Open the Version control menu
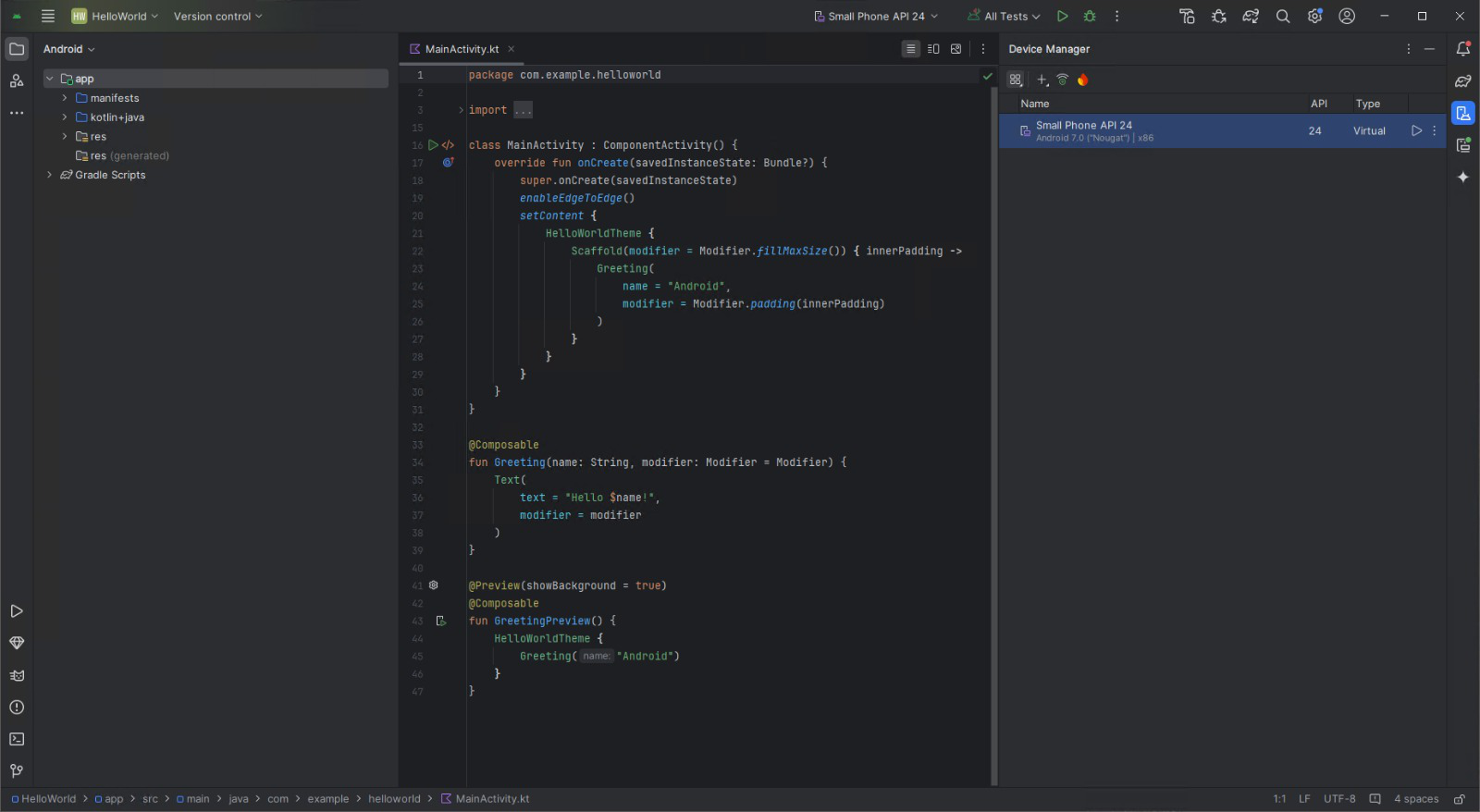This screenshot has width=1480, height=812. click(217, 16)
